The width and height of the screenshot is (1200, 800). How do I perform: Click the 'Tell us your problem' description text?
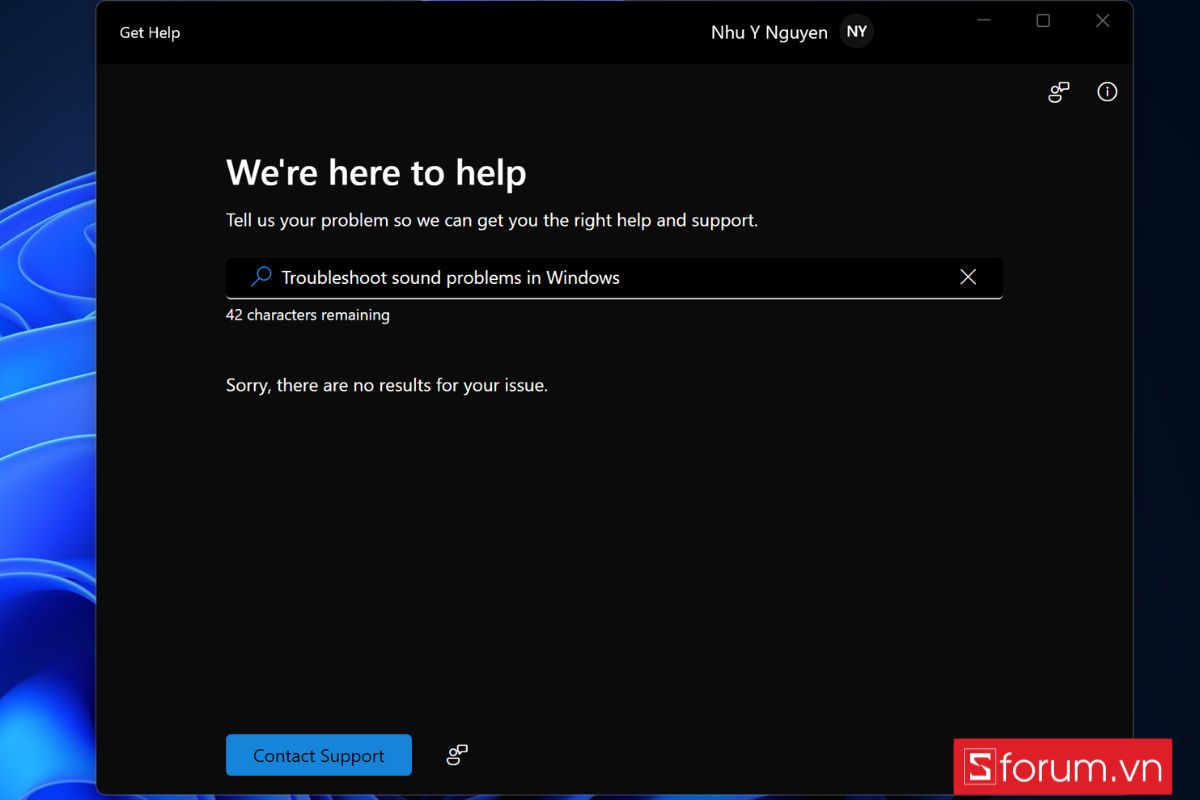pos(492,220)
